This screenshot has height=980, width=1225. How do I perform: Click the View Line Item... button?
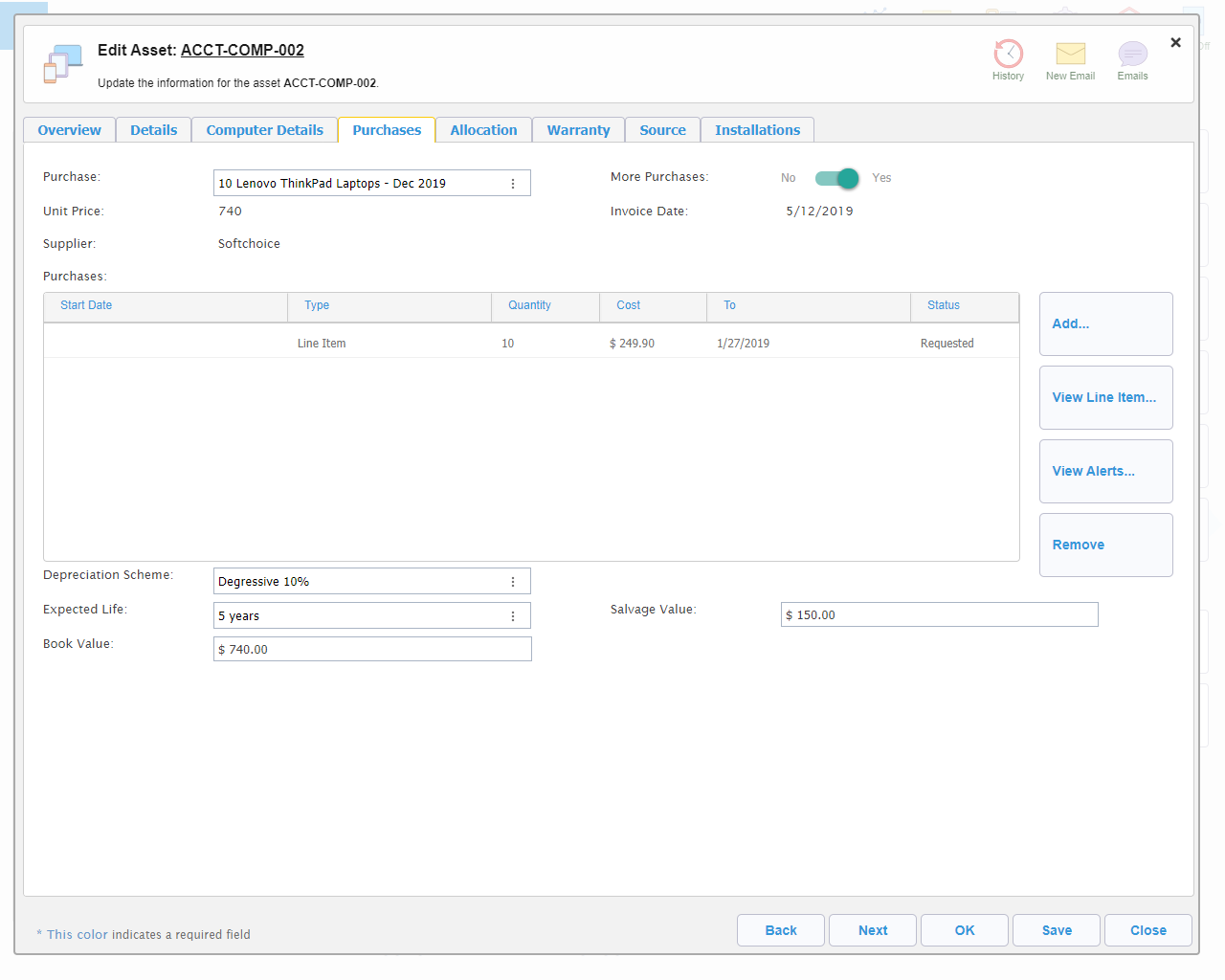1105,397
